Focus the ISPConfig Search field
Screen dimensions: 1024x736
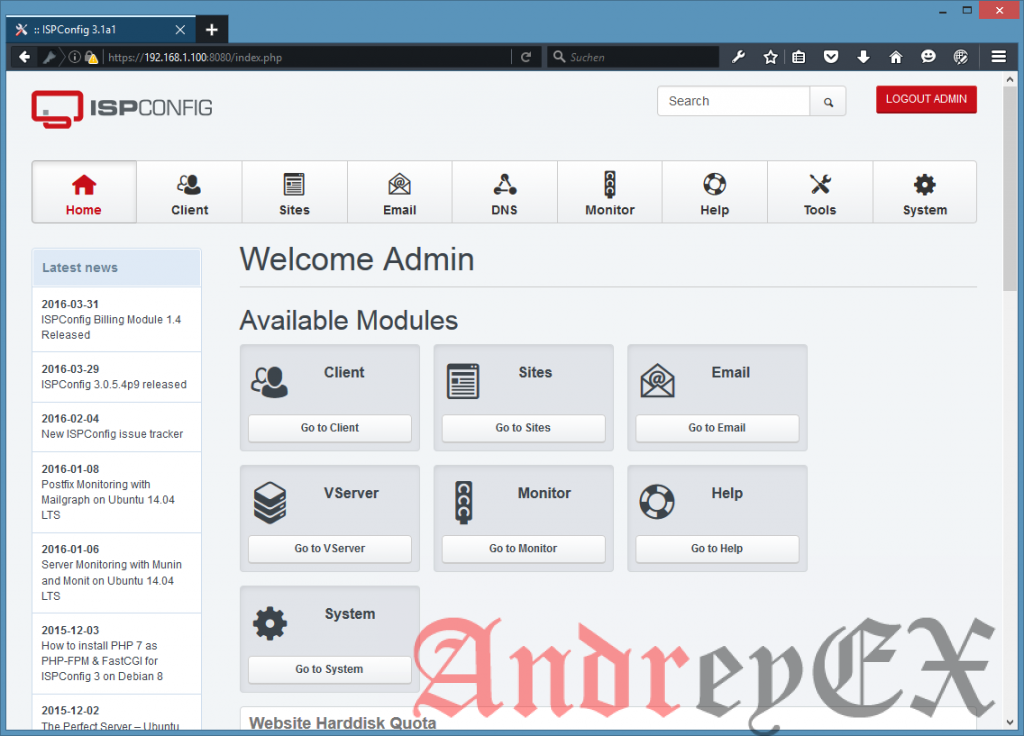click(x=733, y=101)
